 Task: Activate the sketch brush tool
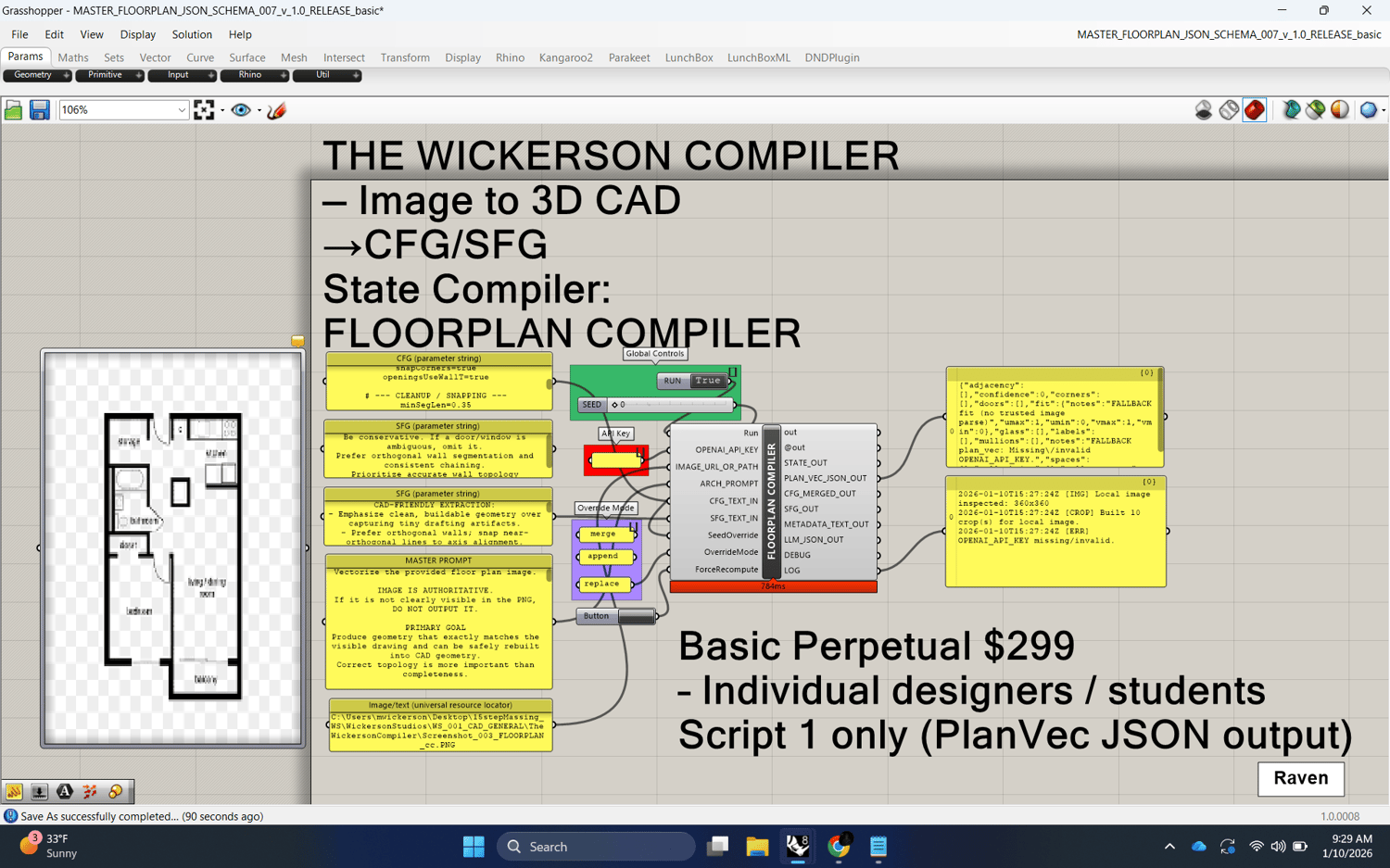pos(276,110)
